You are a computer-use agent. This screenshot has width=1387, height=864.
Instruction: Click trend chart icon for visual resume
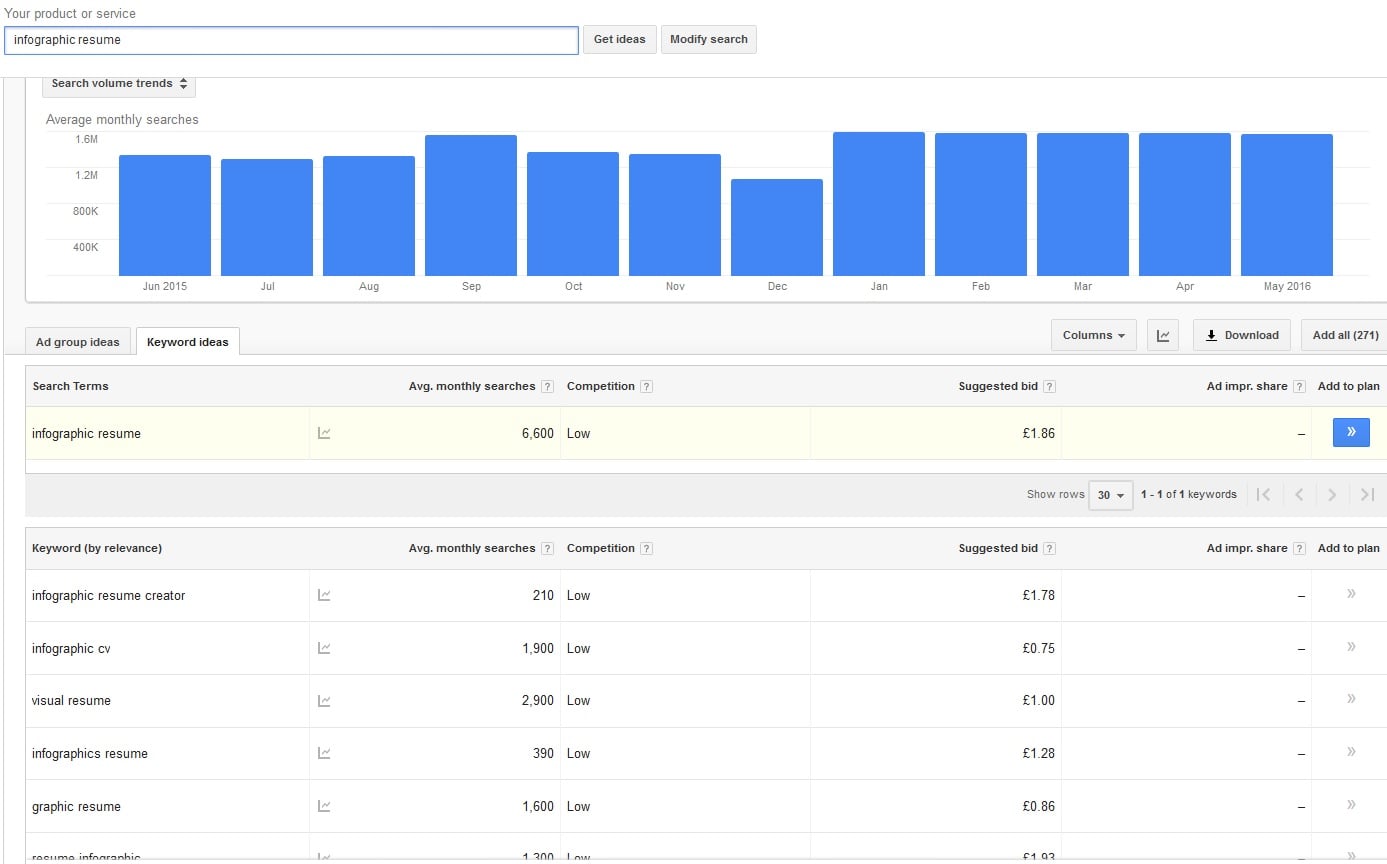tap(324, 701)
